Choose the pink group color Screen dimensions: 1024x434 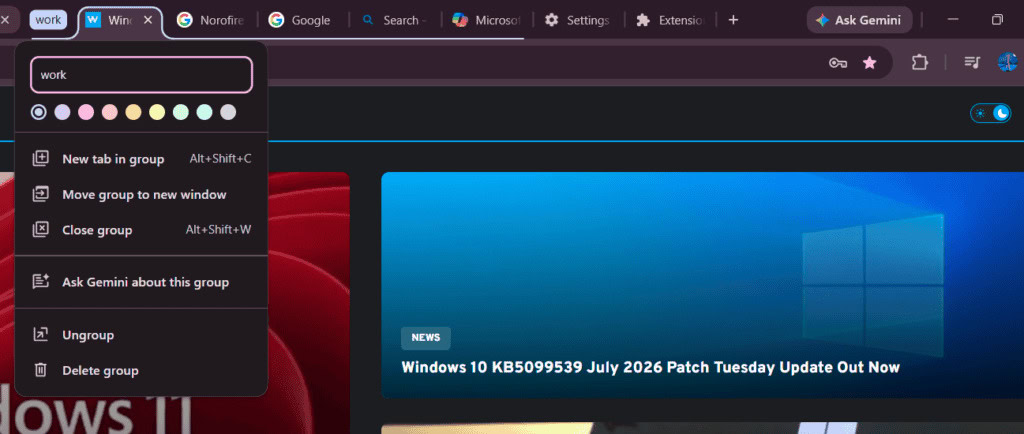pyautogui.click(x=86, y=112)
